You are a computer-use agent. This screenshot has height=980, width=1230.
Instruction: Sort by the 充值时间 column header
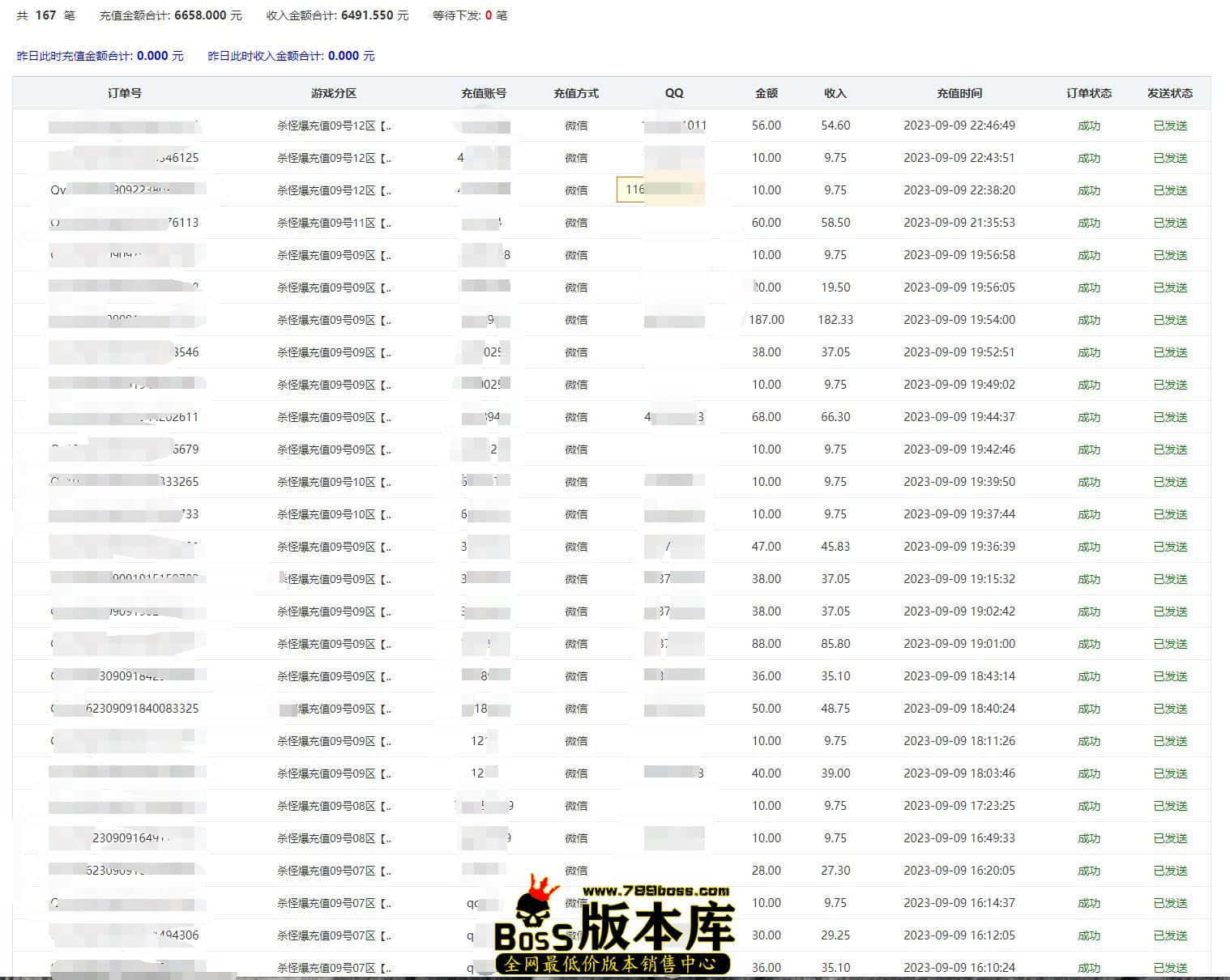tap(959, 92)
